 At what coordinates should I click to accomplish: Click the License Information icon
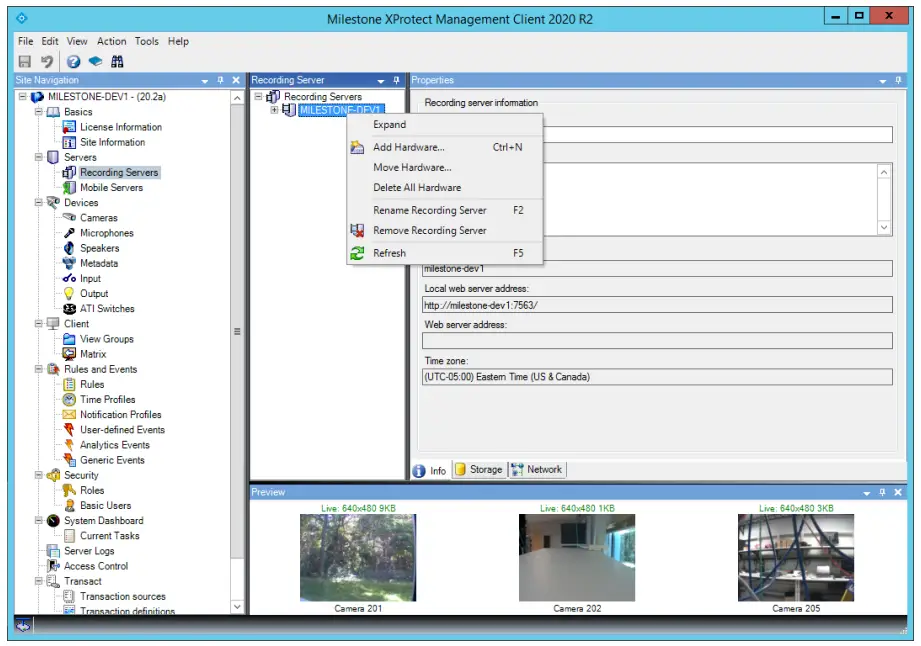coord(70,127)
